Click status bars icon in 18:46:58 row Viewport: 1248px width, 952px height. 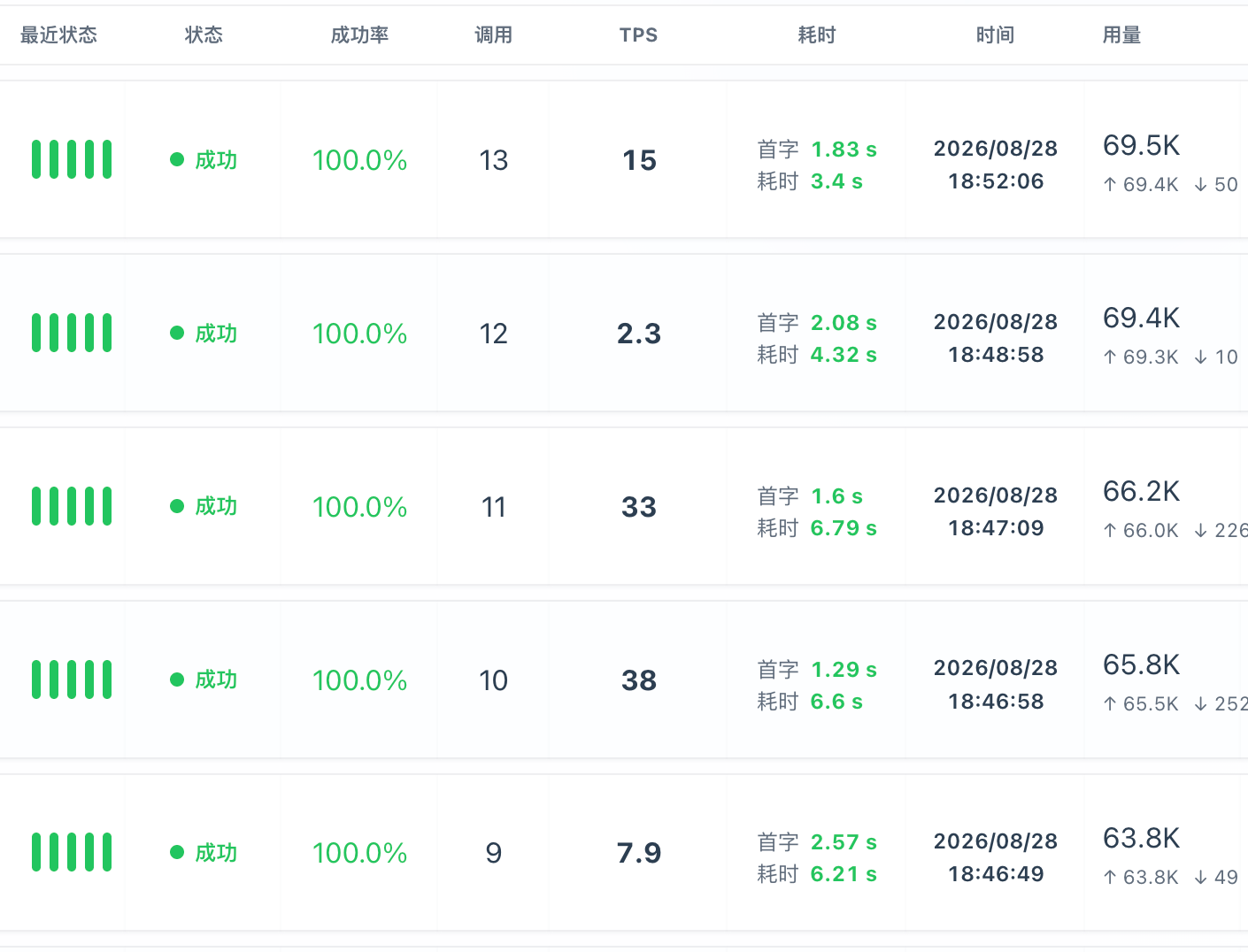click(x=72, y=679)
